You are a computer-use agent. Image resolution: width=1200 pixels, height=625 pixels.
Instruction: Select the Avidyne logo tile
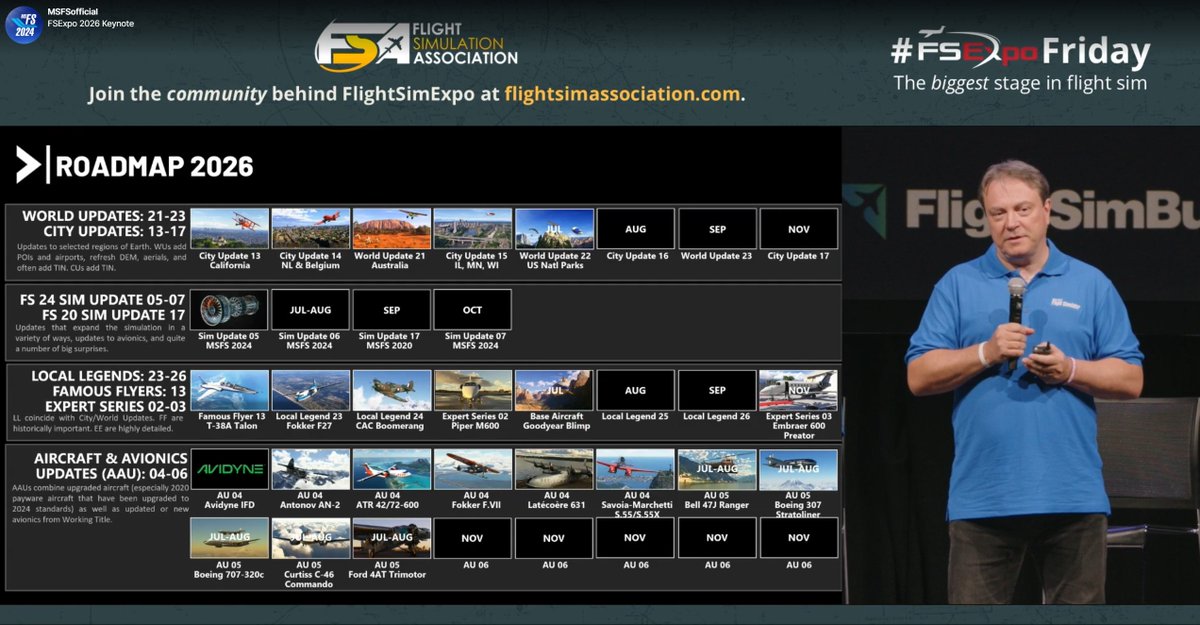point(229,469)
